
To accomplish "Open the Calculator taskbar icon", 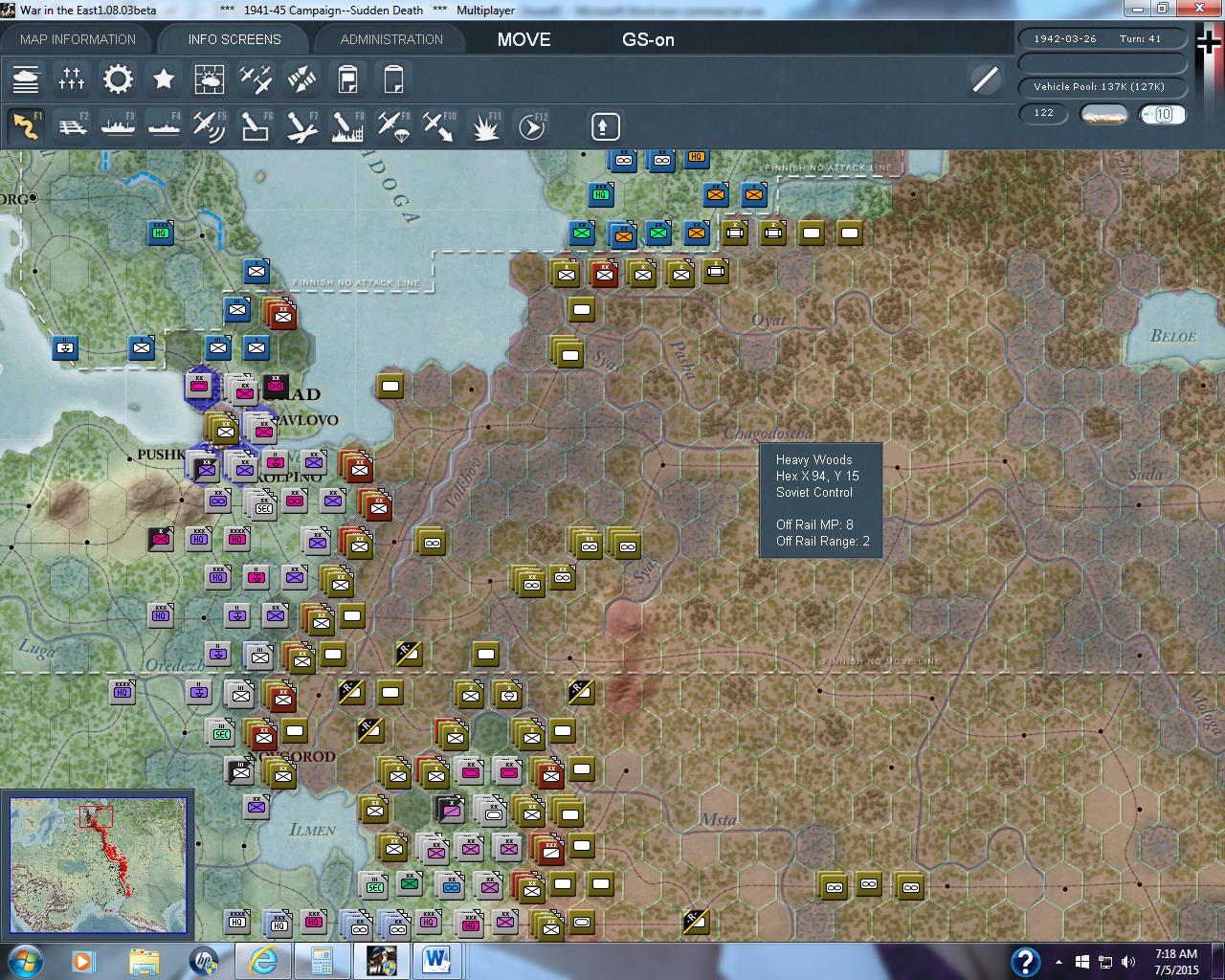I will (x=322, y=960).
